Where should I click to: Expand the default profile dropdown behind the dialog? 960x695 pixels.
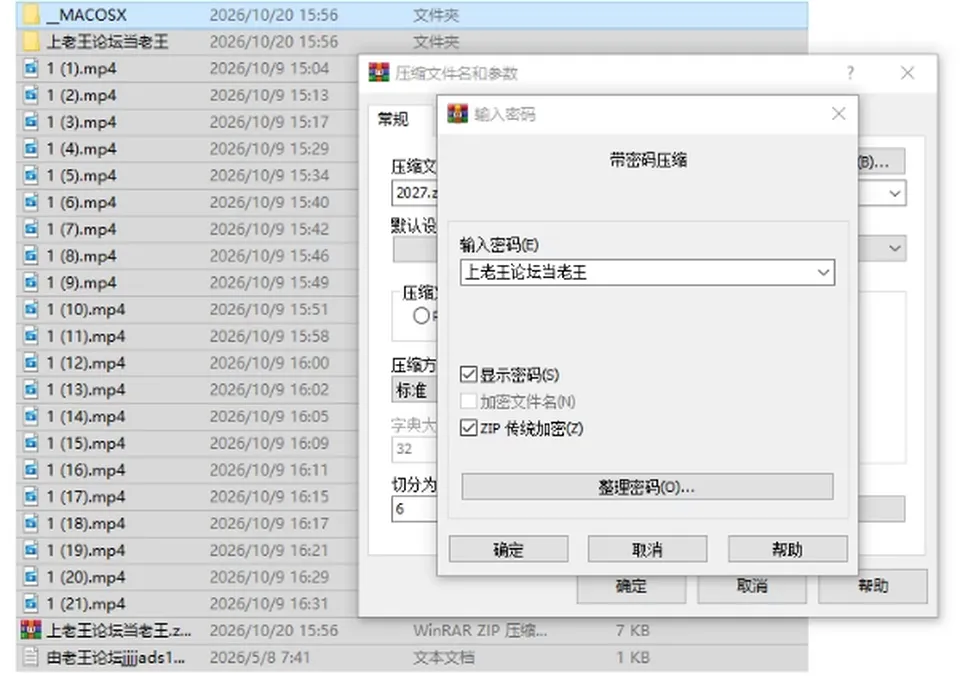[894, 248]
